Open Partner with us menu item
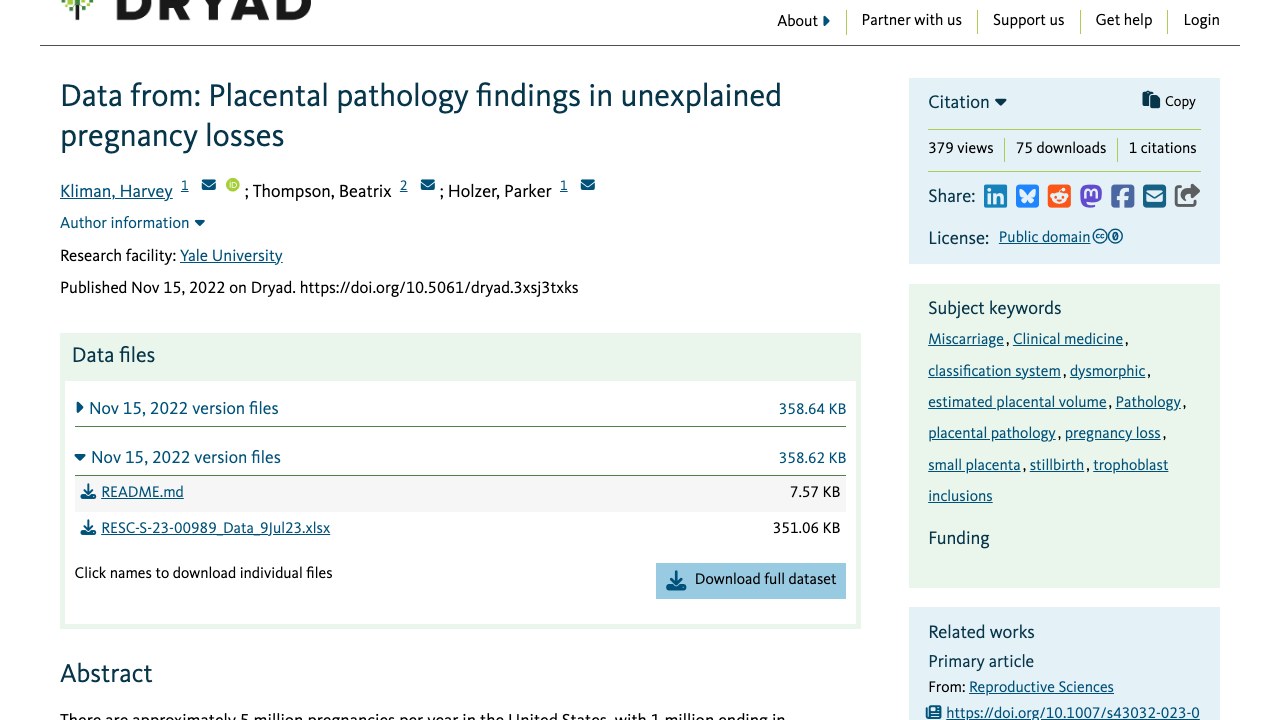Screen dimensions: 1280x720 [911, 20]
